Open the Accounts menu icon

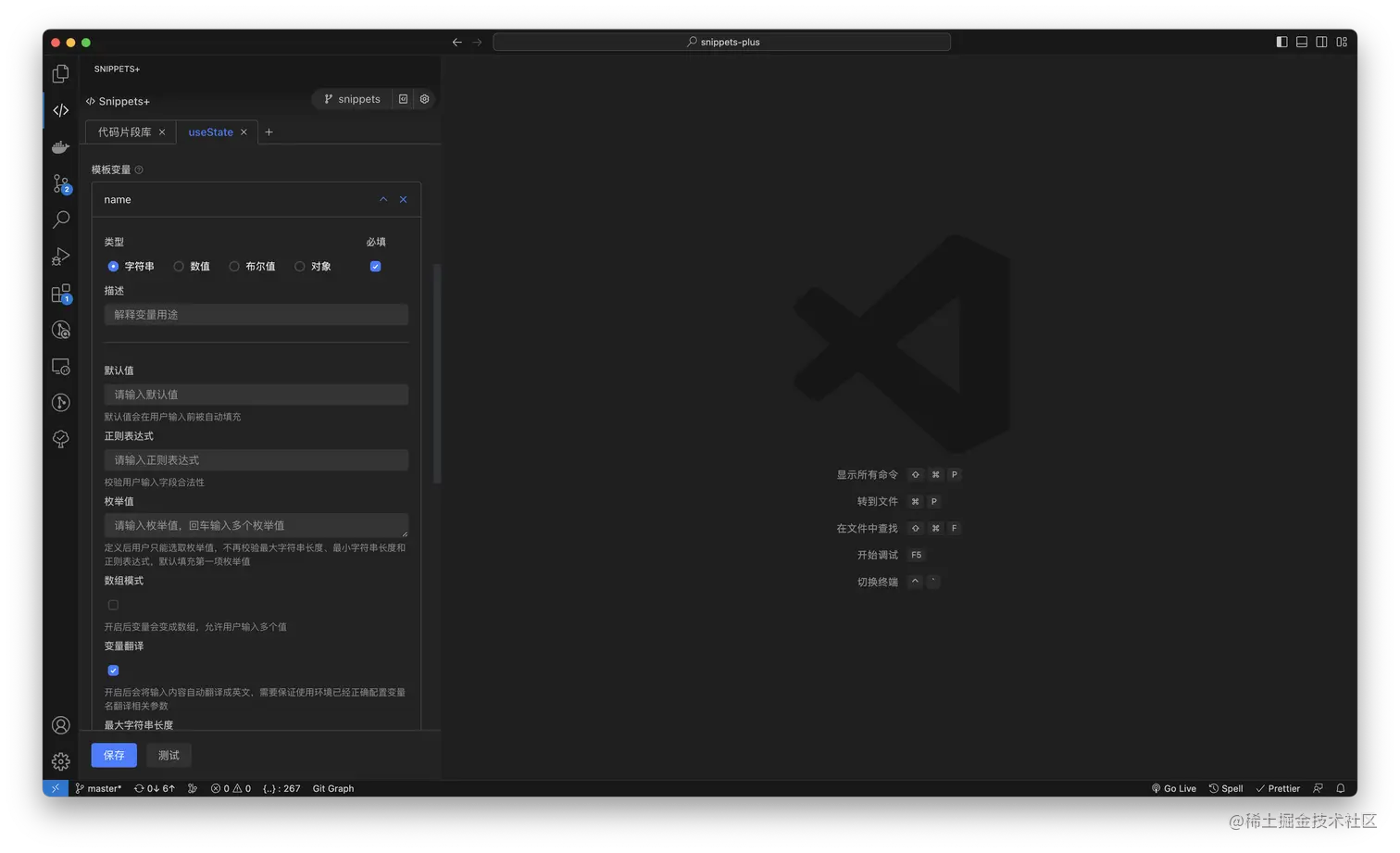60,725
